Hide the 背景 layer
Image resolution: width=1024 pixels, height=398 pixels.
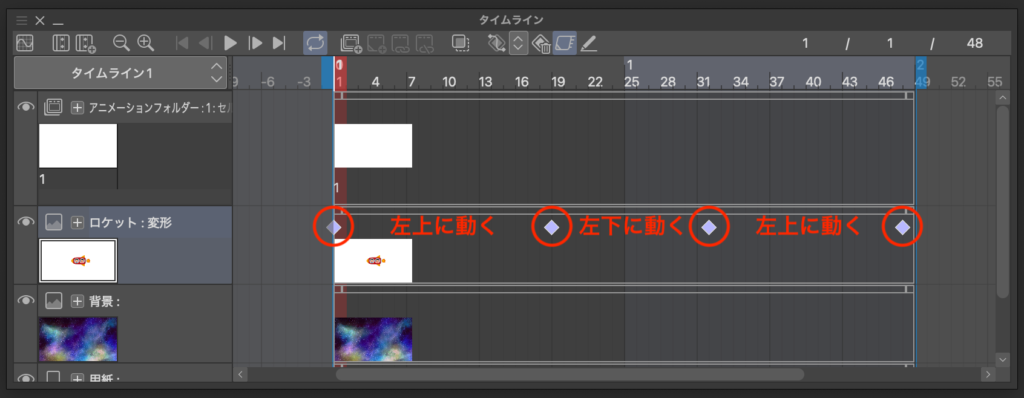point(25,301)
